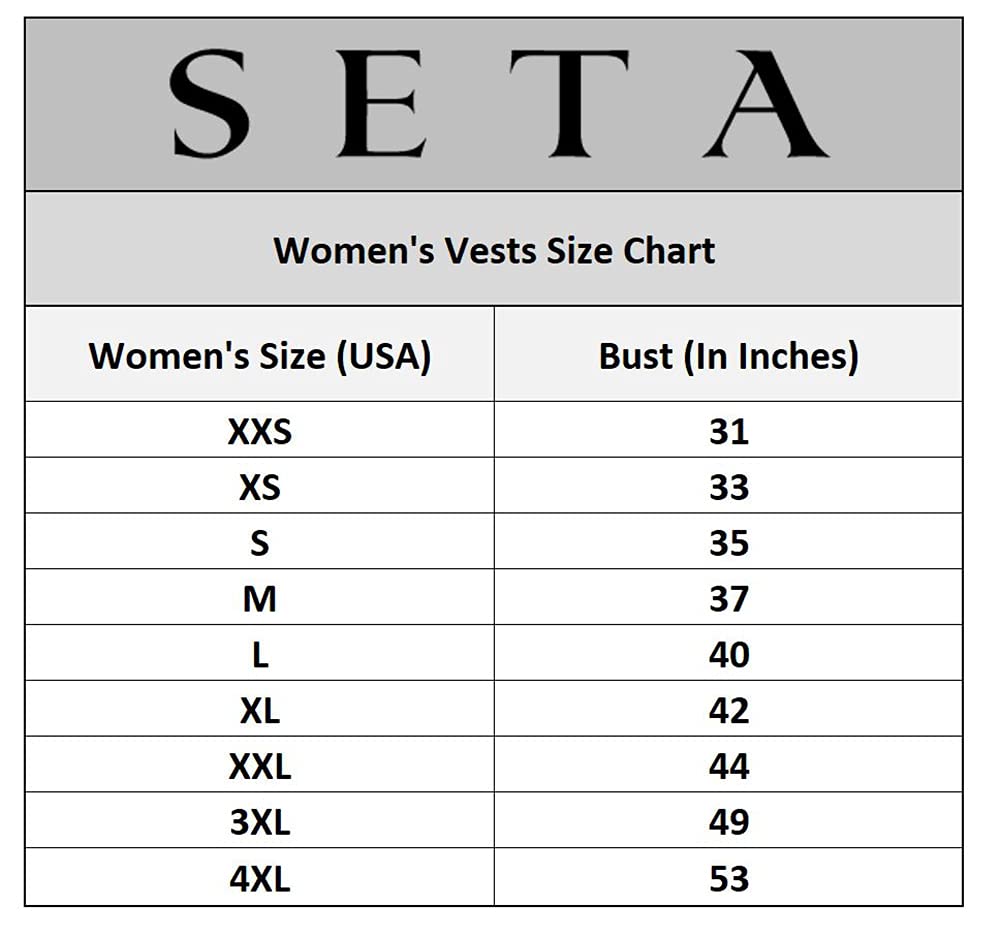Click bust value 37
Screen dimensions: 1000x936
(x=728, y=599)
